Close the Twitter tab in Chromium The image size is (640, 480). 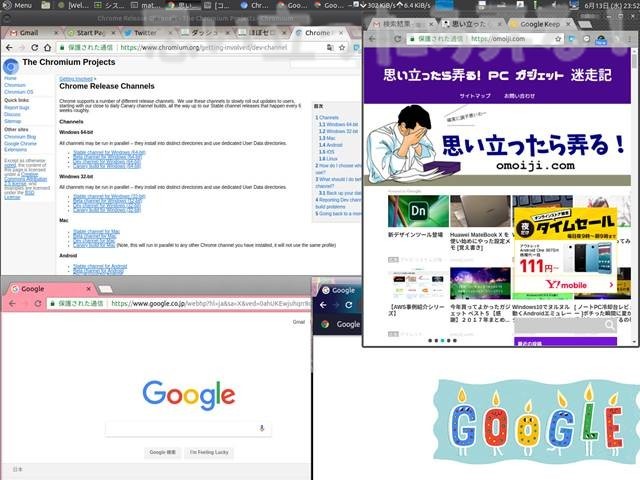coord(170,33)
